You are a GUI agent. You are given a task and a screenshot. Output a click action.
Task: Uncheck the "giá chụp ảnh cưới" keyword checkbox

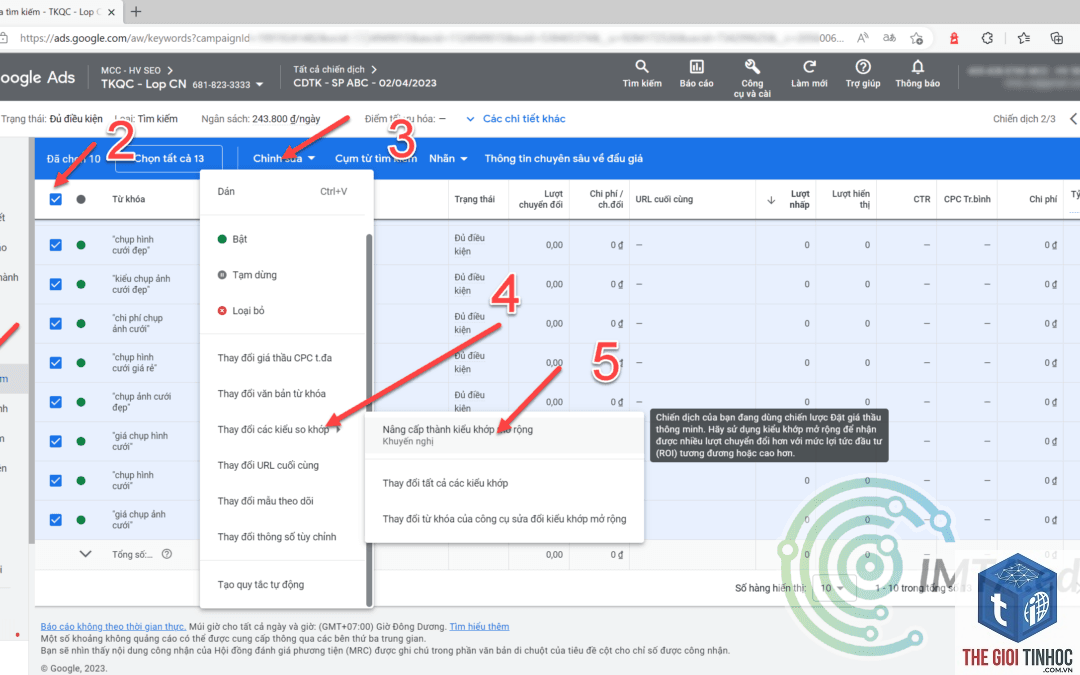pos(56,519)
